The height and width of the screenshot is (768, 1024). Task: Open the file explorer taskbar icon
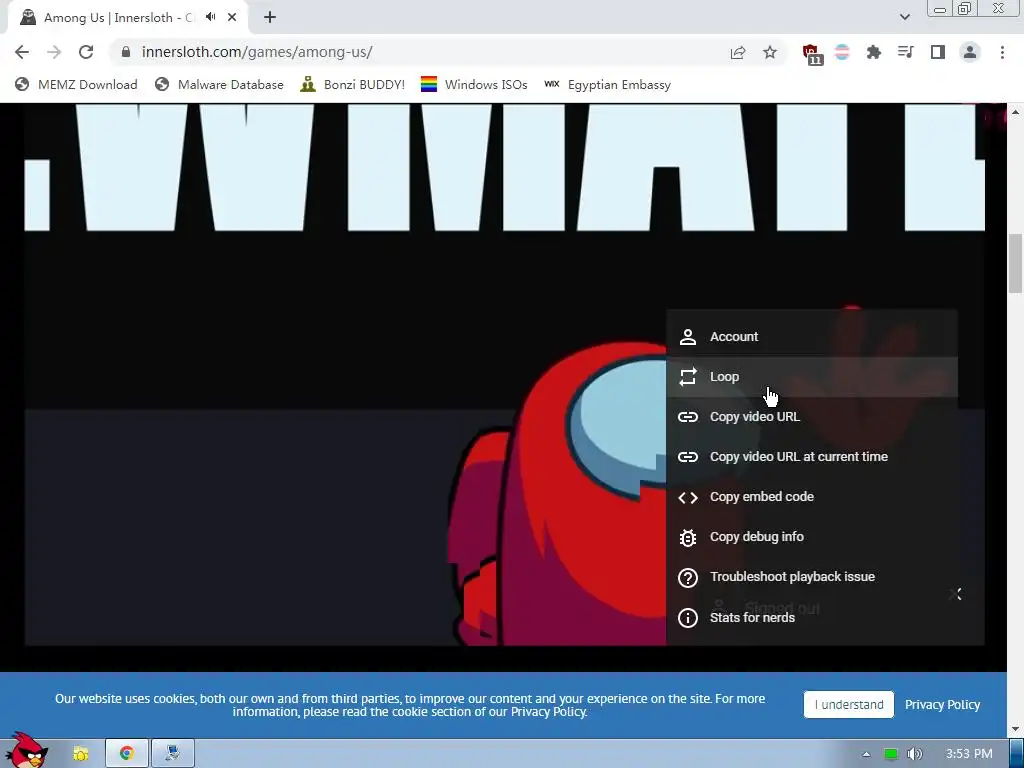coord(81,754)
